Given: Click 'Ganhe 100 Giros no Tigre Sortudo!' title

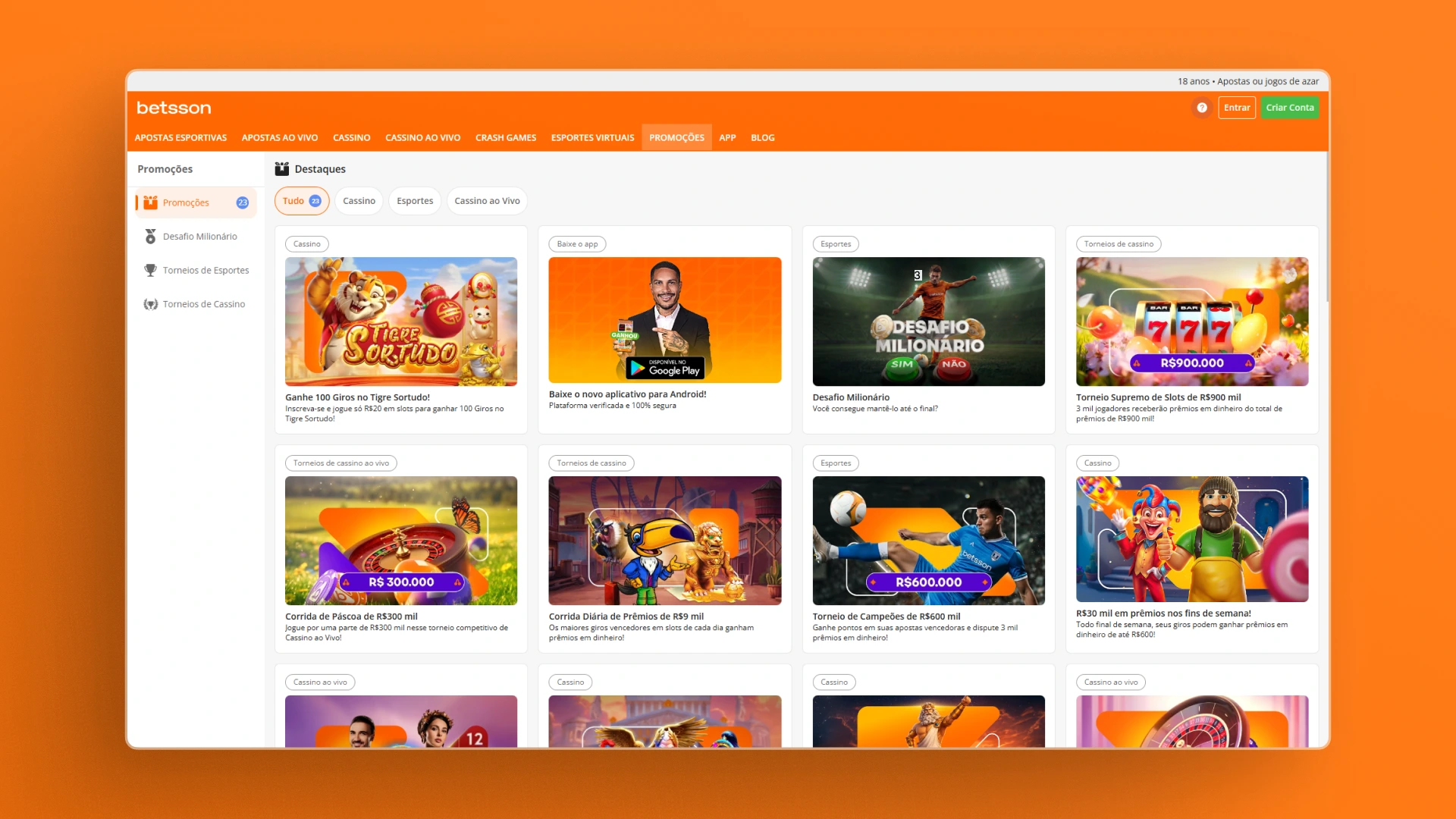Looking at the screenshot, I should pyautogui.click(x=357, y=397).
